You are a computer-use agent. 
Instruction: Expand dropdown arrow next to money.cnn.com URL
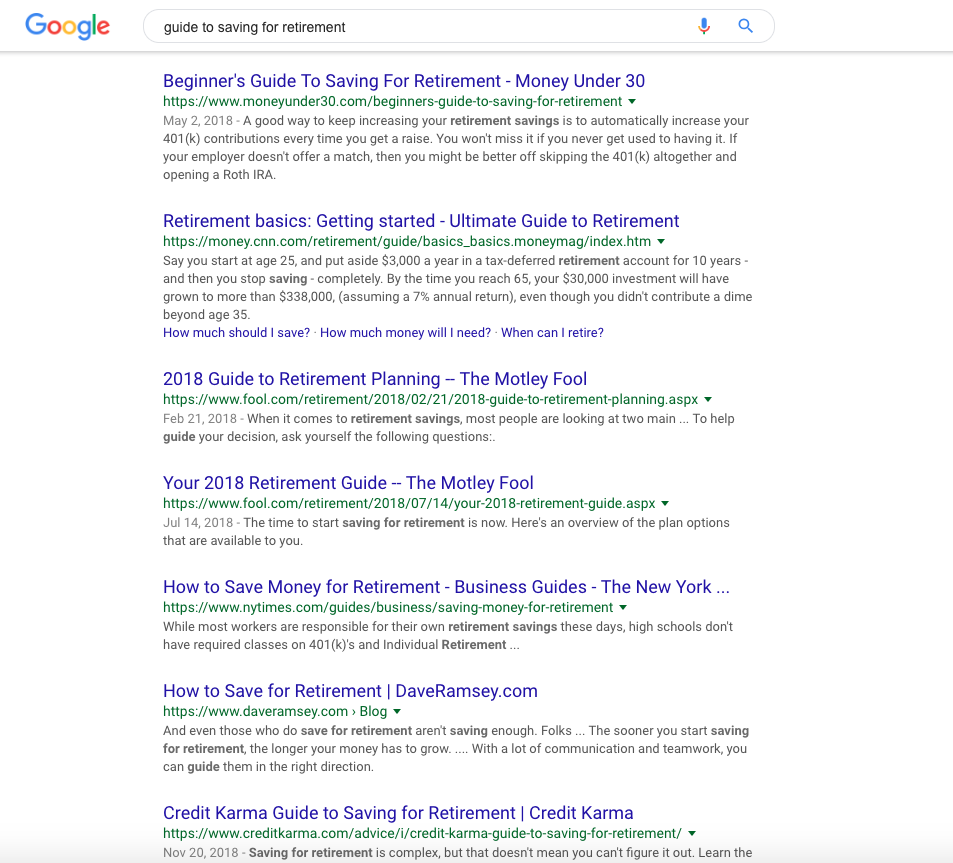click(661, 241)
